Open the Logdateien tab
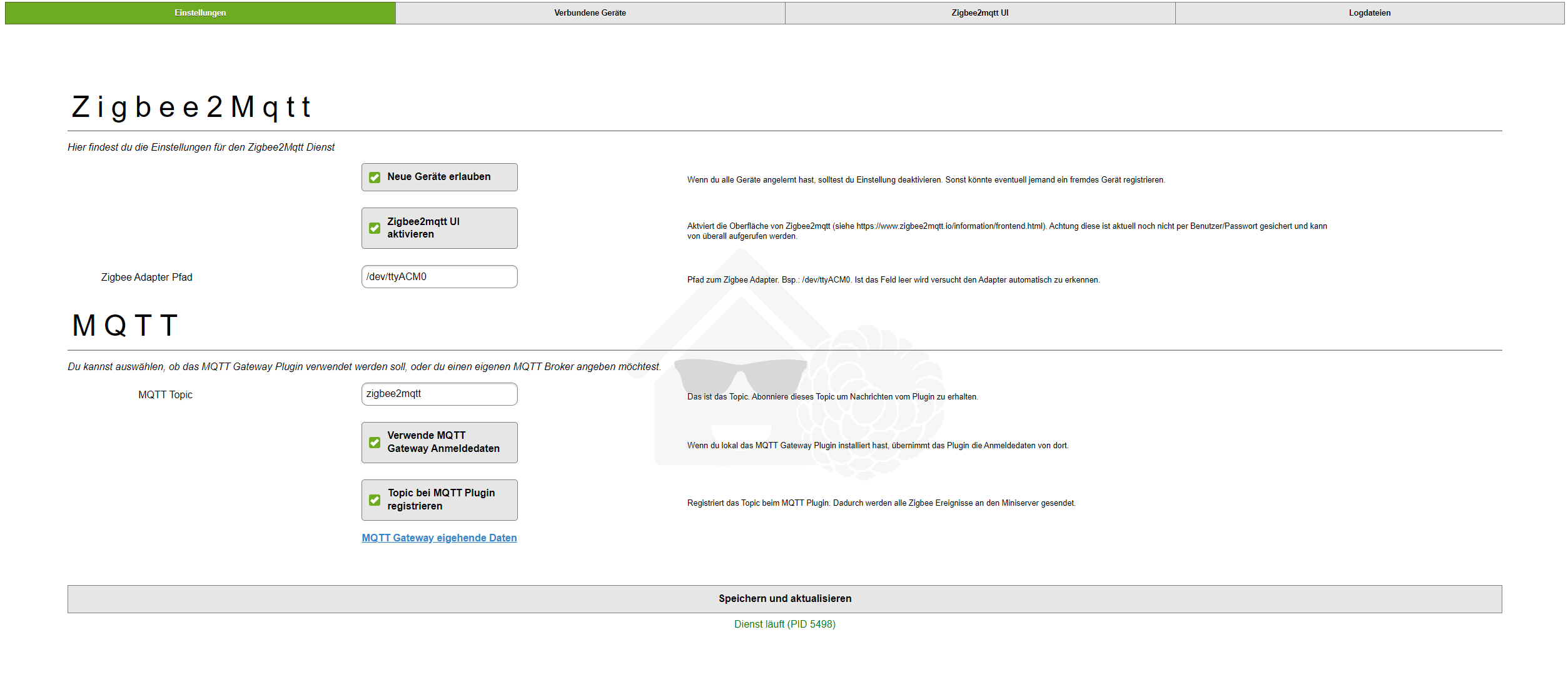Viewport: 1568px width, 682px height. click(x=1369, y=13)
